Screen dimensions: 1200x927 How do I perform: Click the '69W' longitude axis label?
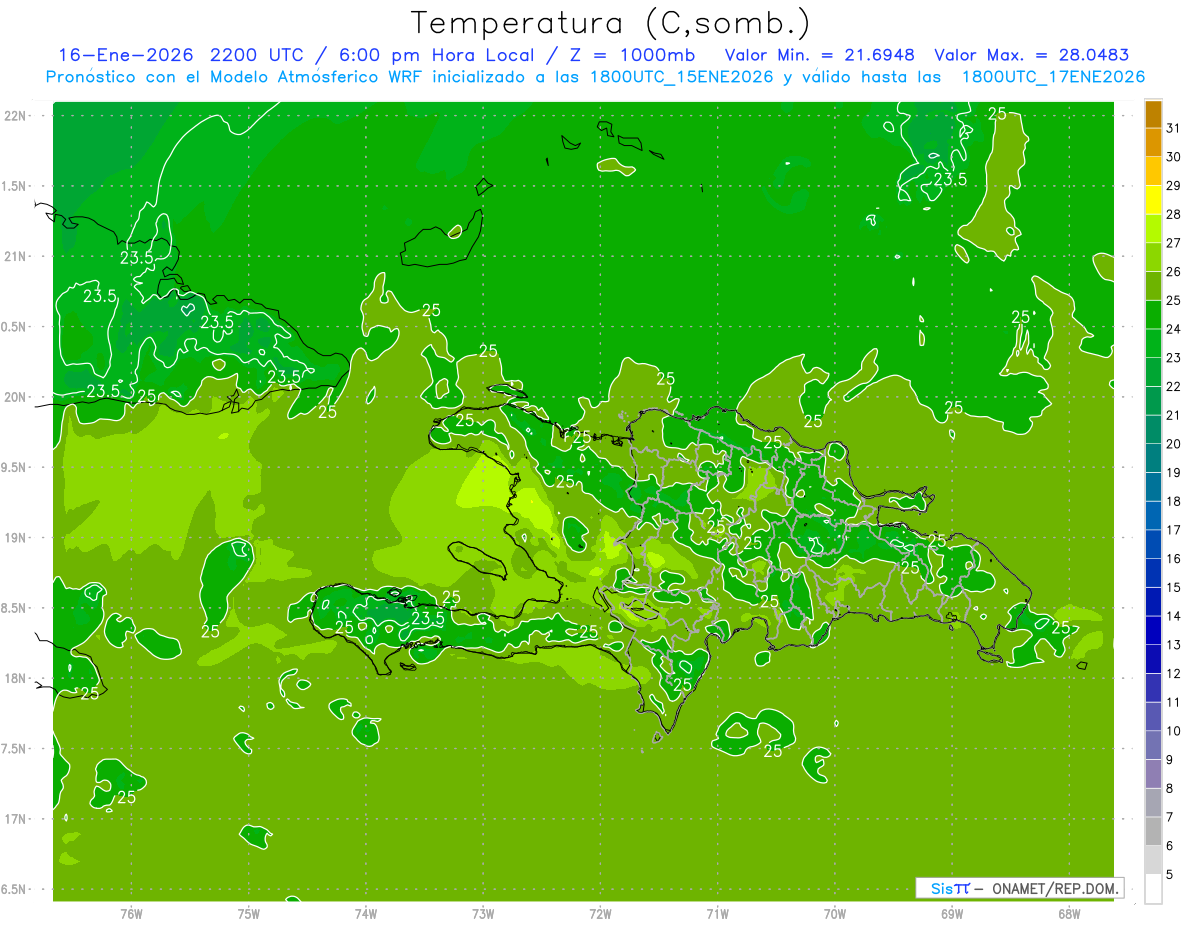pyautogui.click(x=952, y=914)
